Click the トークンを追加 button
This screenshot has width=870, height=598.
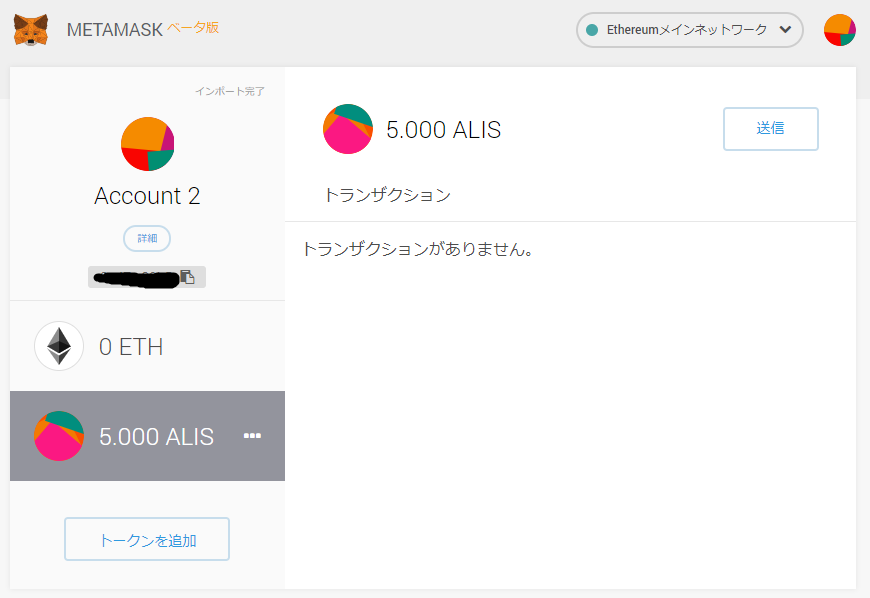coord(147,540)
